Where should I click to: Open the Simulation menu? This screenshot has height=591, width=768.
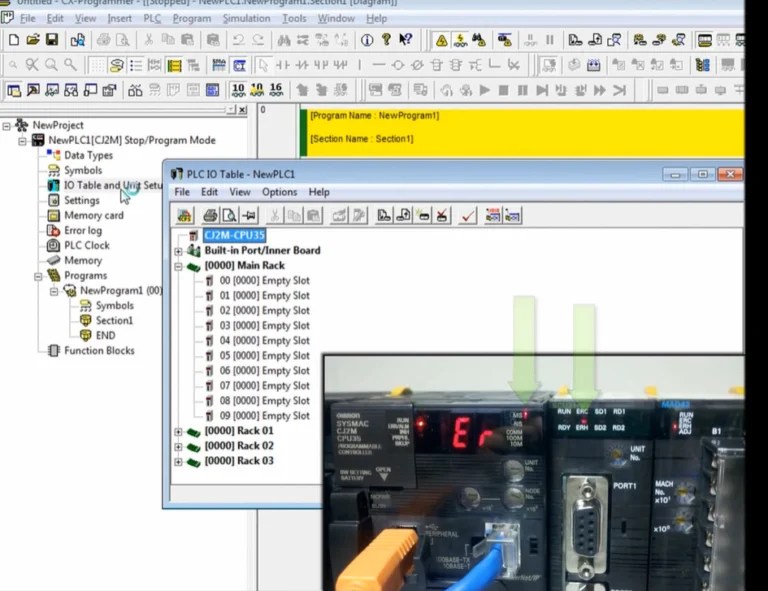[246, 19]
